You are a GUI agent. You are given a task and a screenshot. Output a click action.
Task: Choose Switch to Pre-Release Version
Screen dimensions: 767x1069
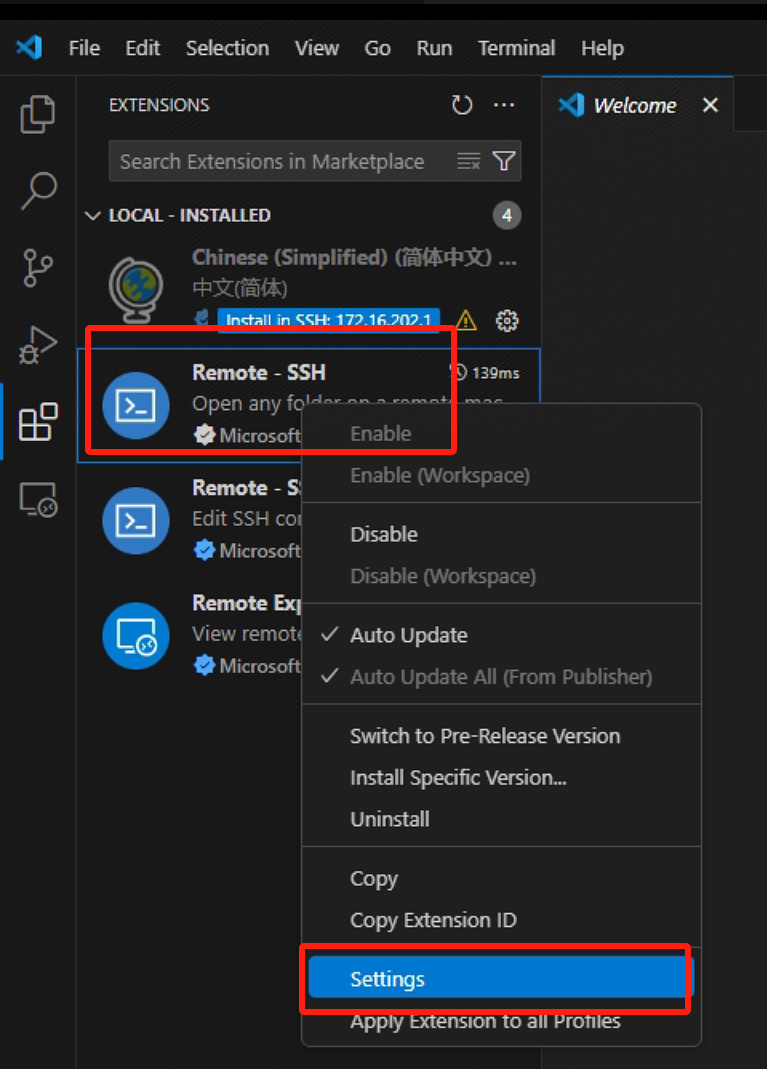[x=501, y=736]
